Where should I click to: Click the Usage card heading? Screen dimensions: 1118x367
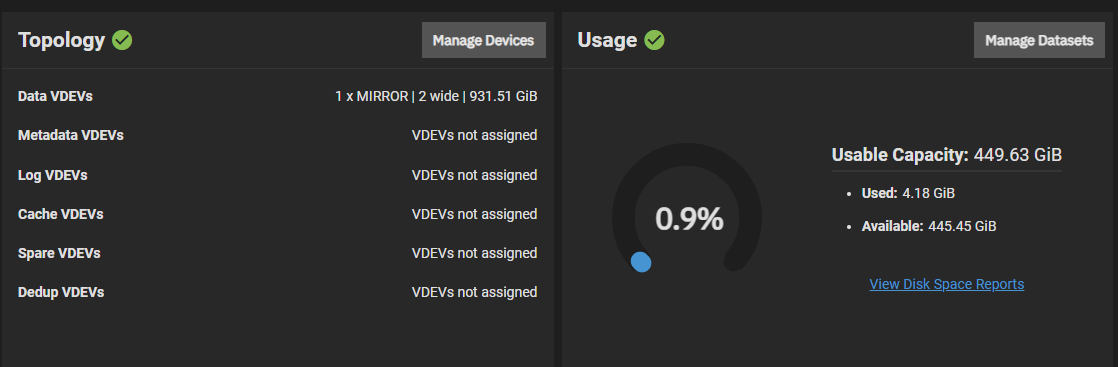coord(607,40)
